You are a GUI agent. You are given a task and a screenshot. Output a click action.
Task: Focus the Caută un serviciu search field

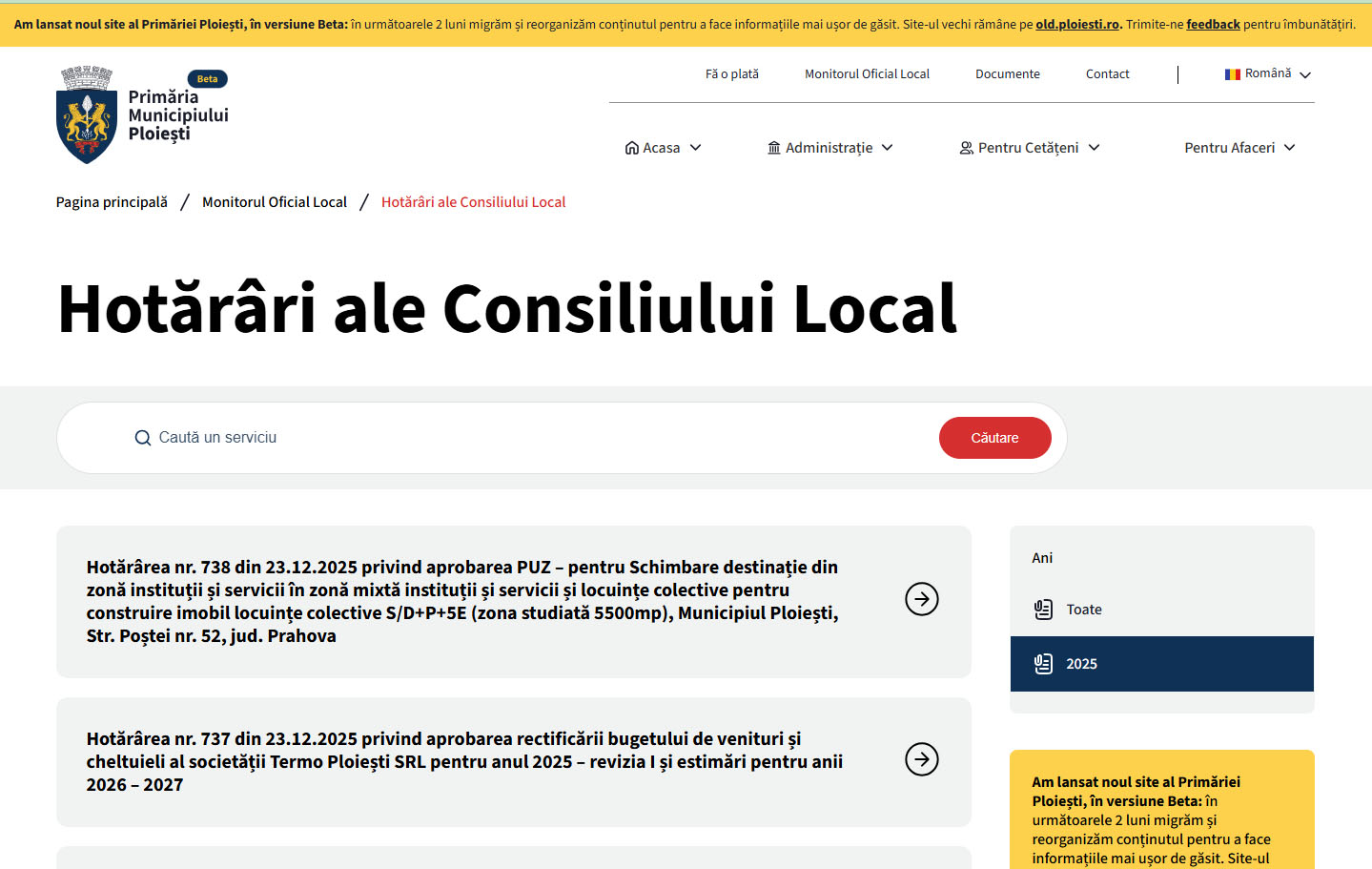(x=534, y=438)
